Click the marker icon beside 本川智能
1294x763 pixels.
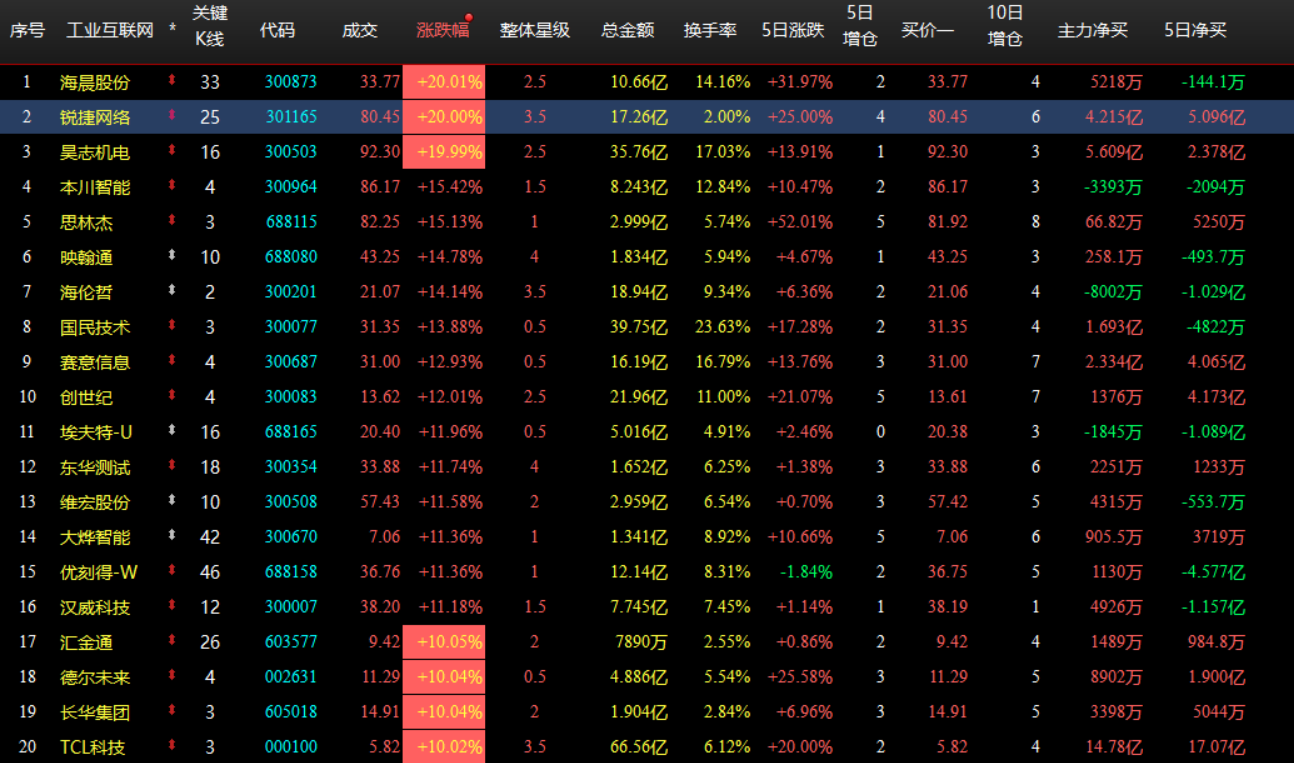(x=172, y=186)
